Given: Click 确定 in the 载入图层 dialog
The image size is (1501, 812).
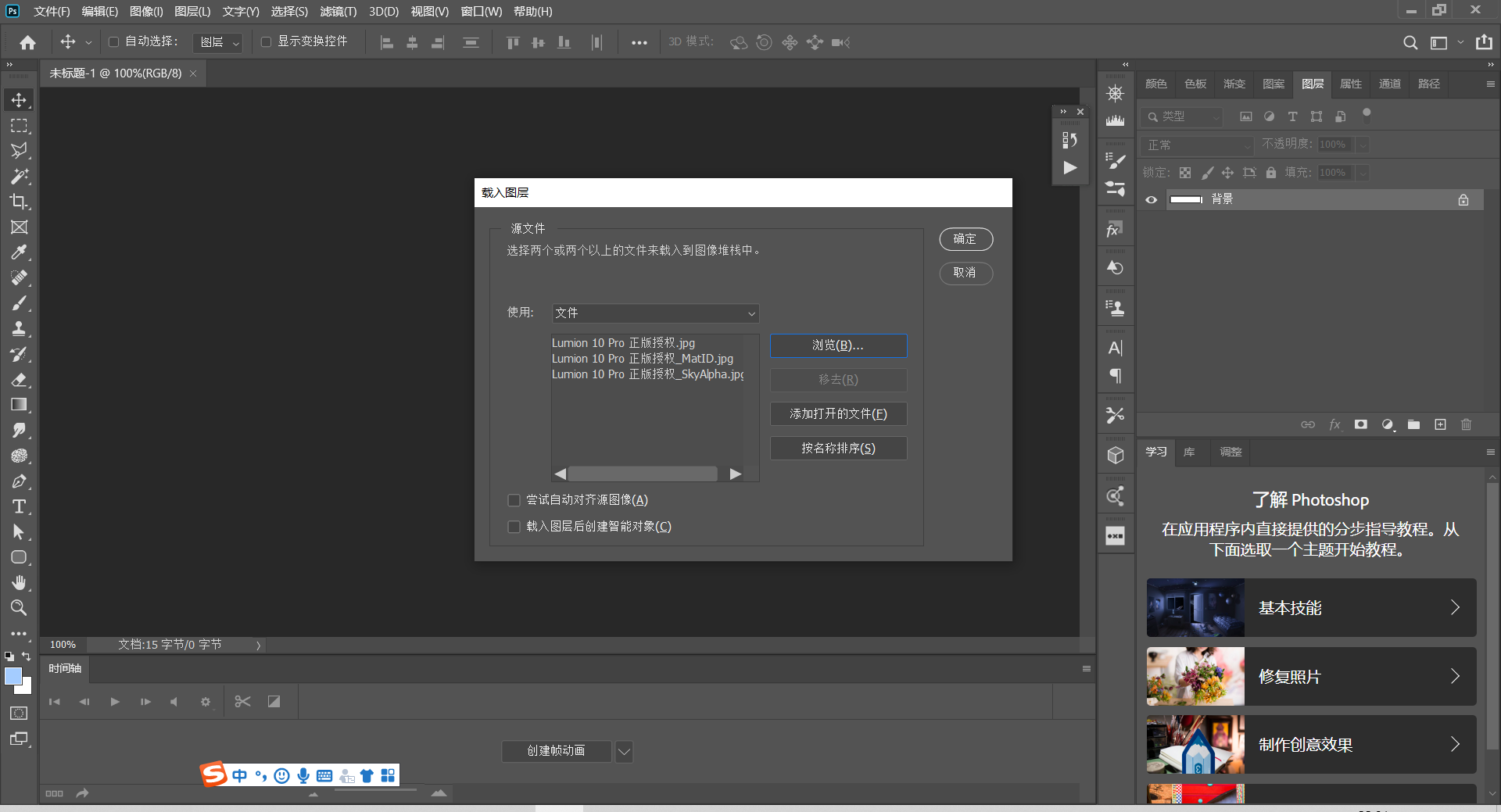Looking at the screenshot, I should click(965, 239).
